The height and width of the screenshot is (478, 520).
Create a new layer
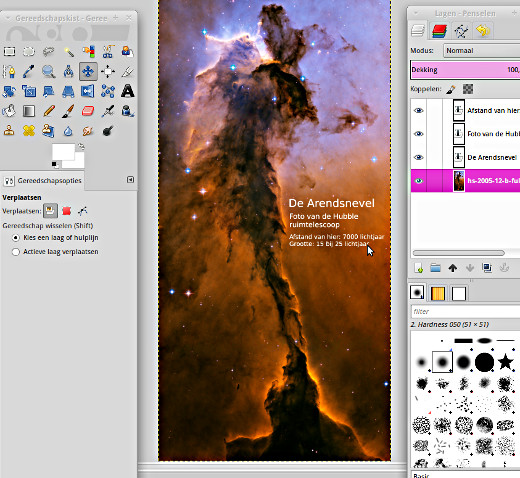click(419, 268)
